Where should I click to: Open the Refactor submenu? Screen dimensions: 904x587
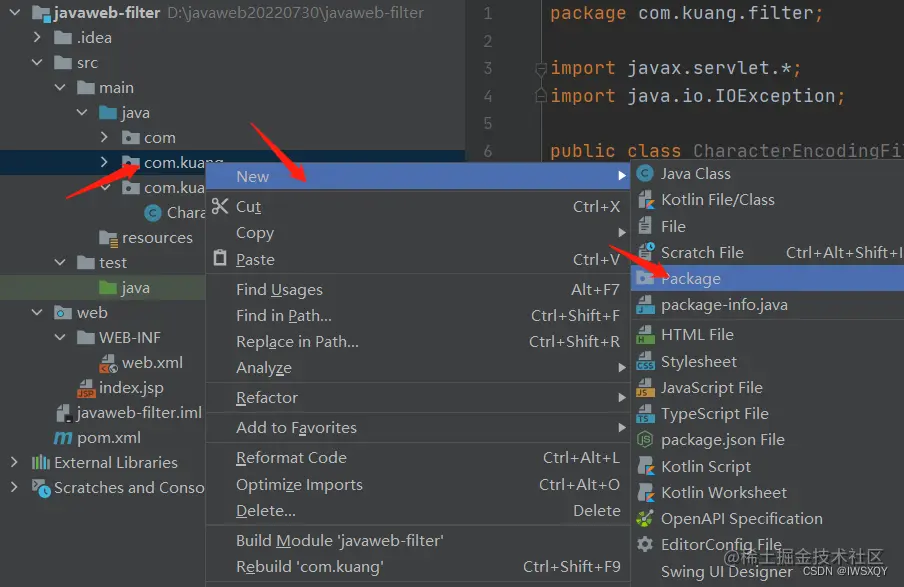tap(418, 397)
